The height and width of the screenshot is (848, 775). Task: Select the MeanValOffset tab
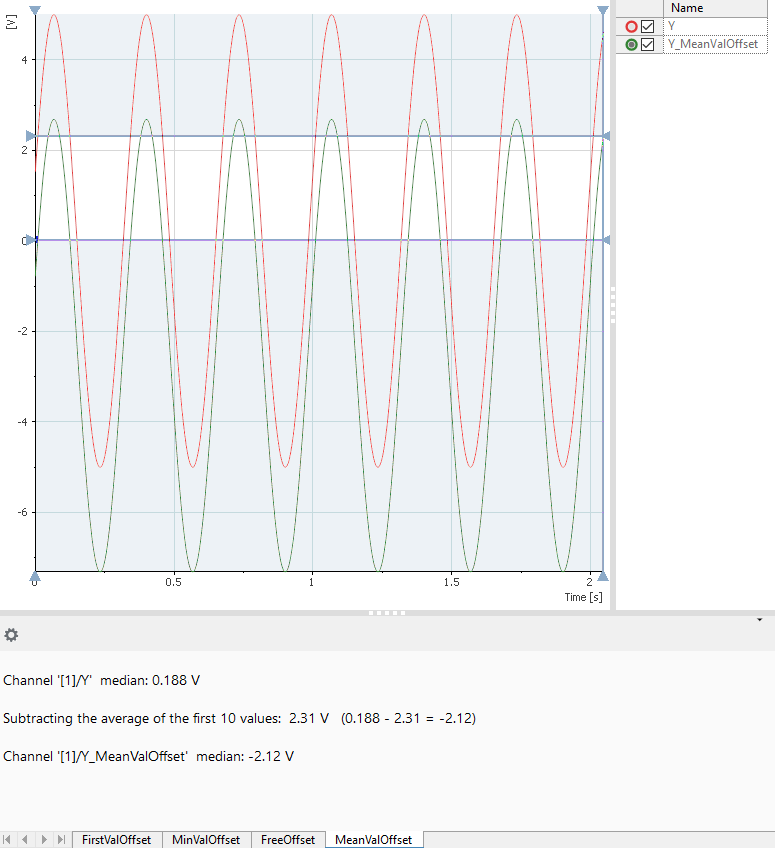click(x=374, y=840)
